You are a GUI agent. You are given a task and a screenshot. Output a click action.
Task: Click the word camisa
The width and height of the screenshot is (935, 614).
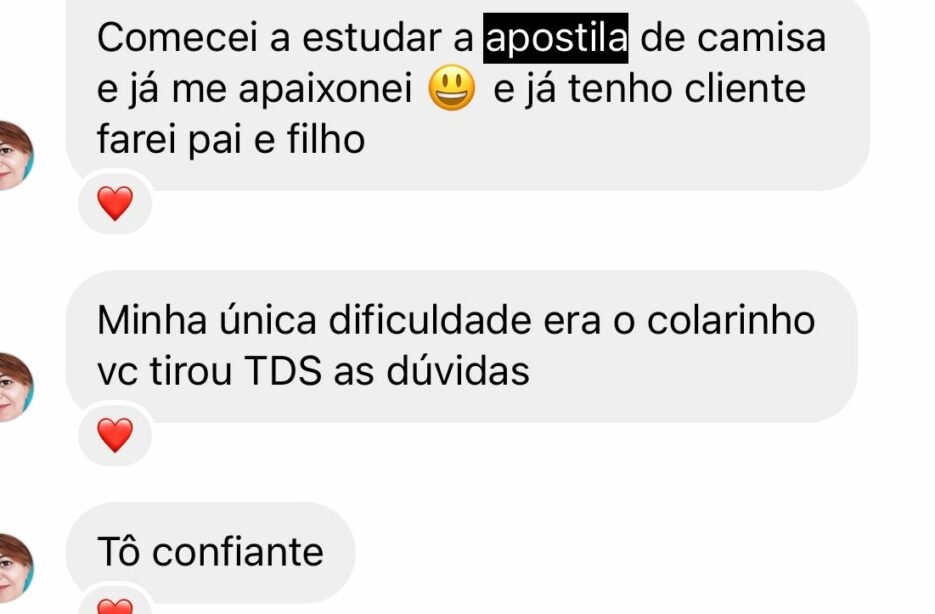[761, 38]
